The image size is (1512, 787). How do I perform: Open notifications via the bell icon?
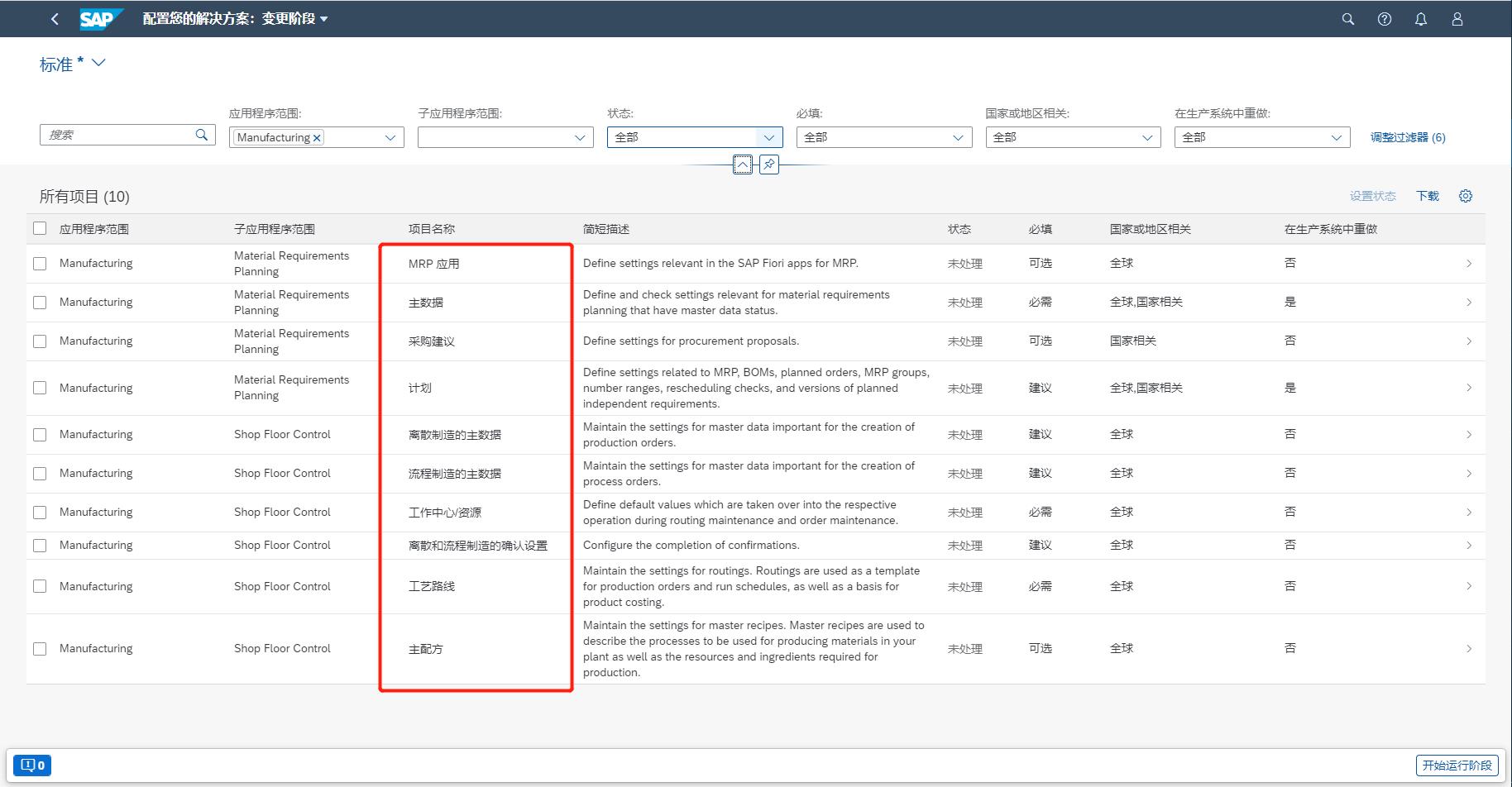(x=1421, y=18)
